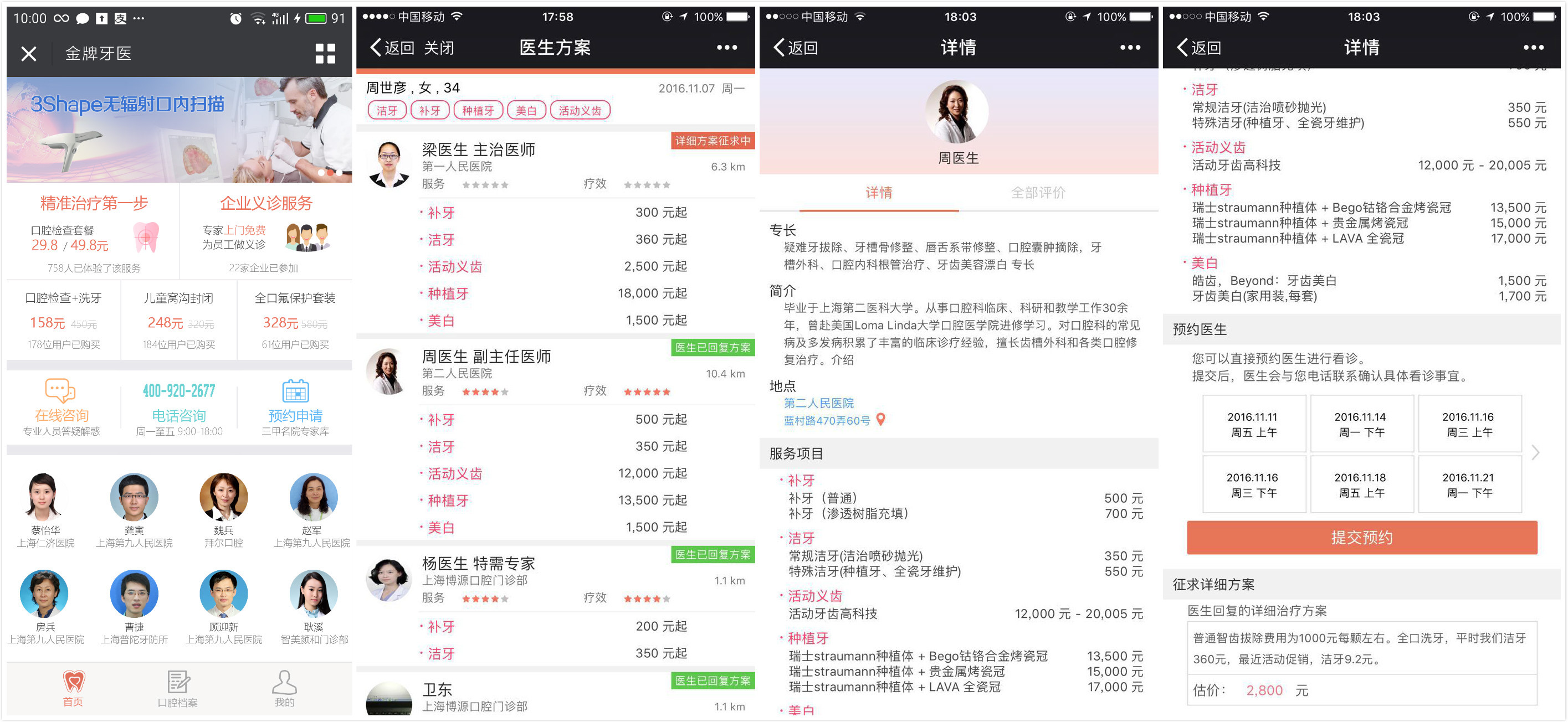Open doctor 龚寅 avatar
The width and height of the screenshot is (1568, 722).
coord(134,497)
